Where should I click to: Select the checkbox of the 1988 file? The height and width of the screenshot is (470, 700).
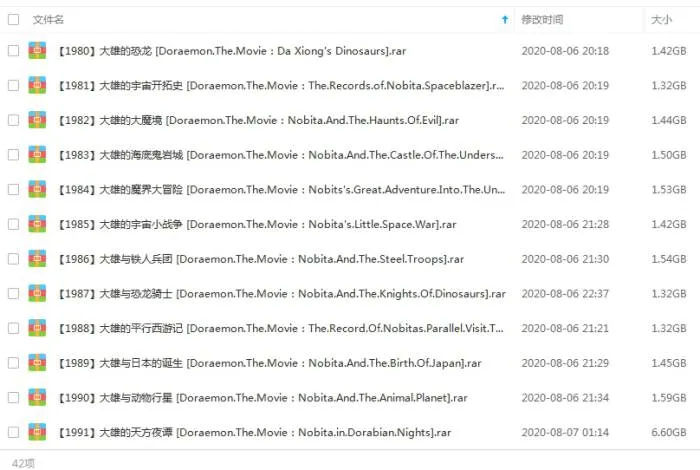(x=13, y=328)
